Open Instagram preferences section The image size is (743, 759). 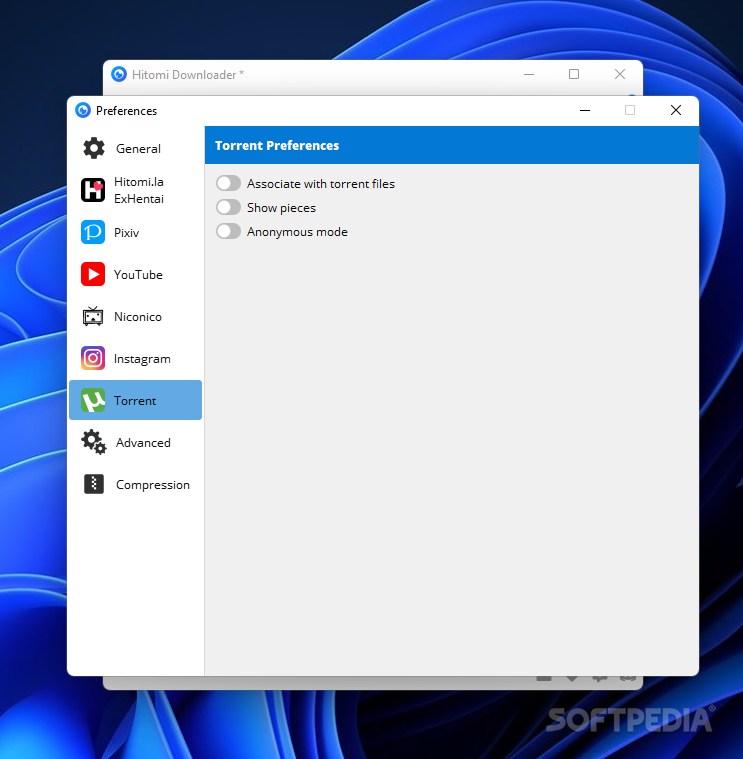tap(136, 358)
